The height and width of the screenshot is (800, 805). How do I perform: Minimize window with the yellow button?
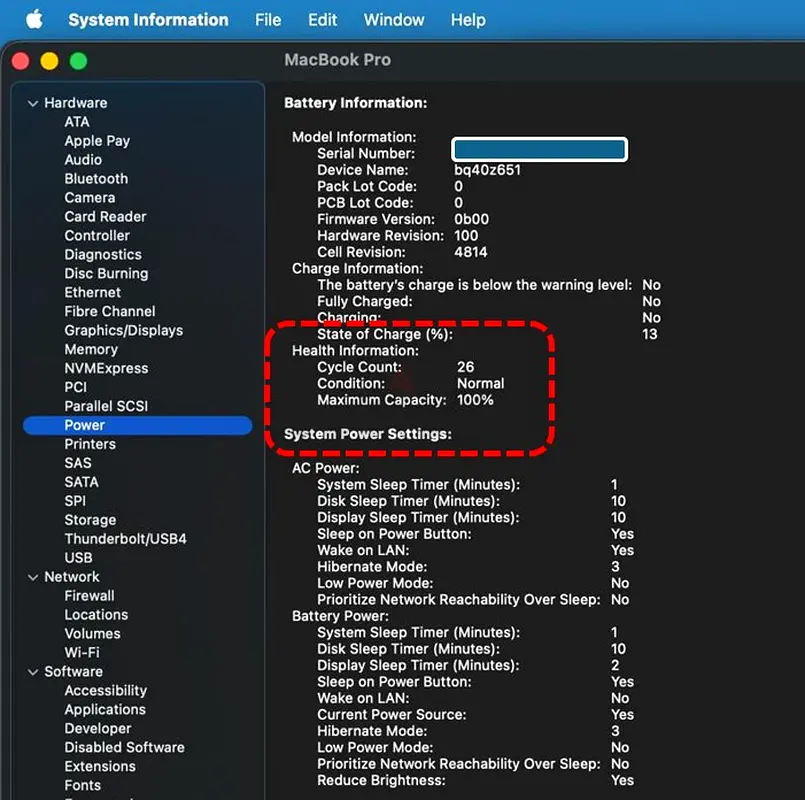(49, 61)
